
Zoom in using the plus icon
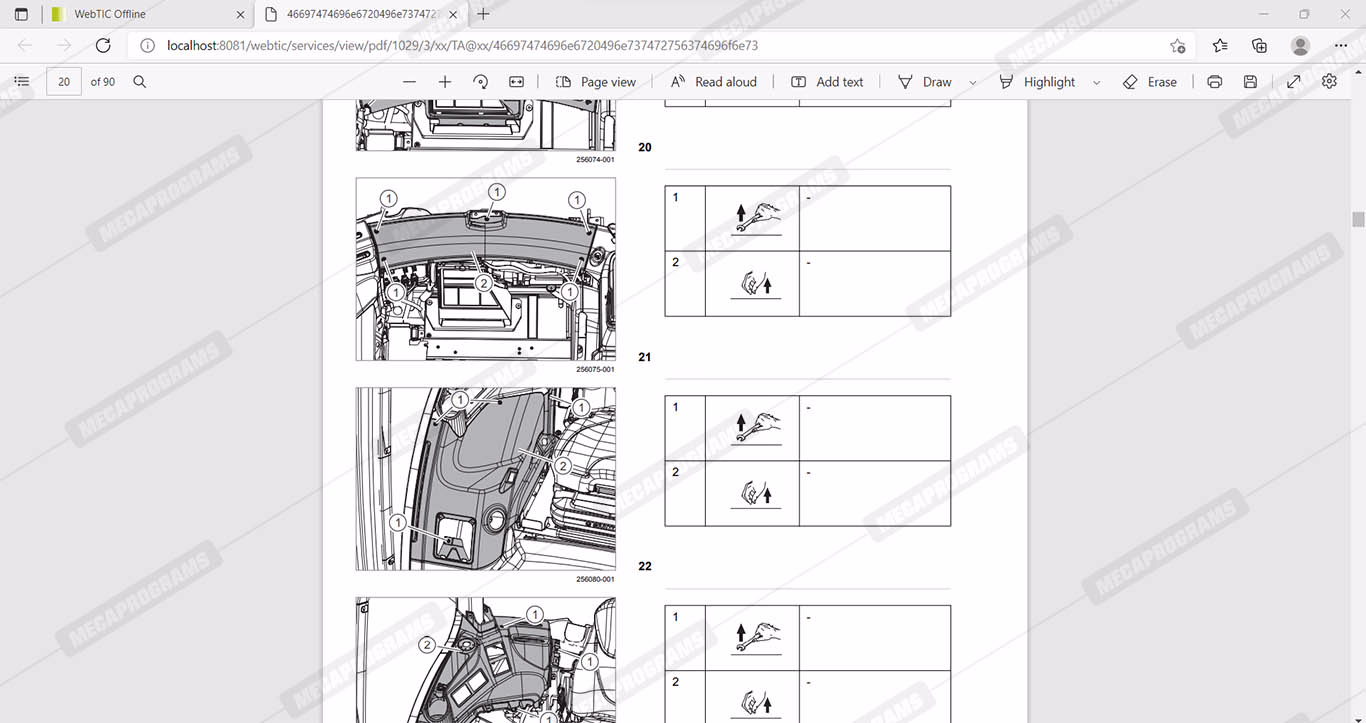[445, 82]
